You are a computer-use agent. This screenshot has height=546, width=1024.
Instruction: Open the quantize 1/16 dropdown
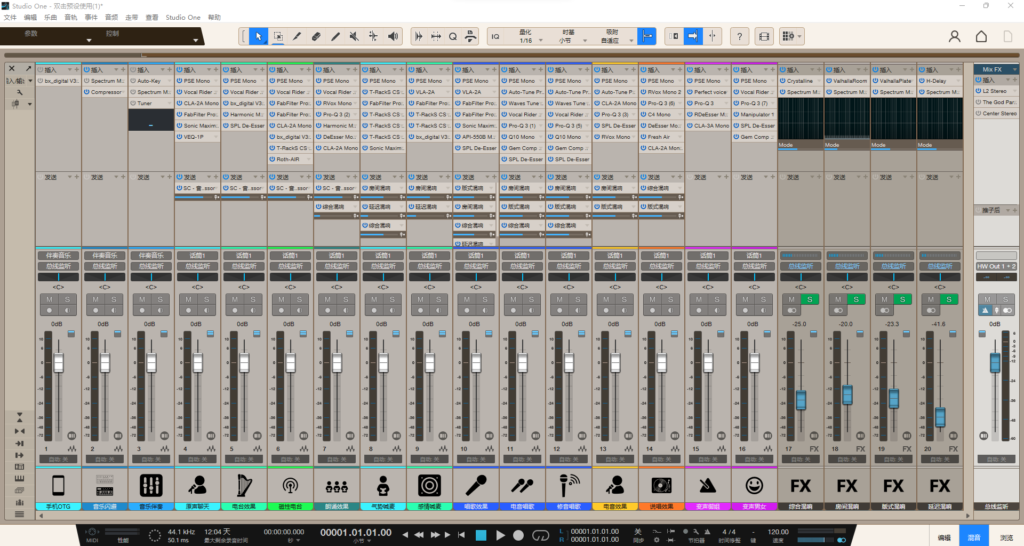(526, 37)
